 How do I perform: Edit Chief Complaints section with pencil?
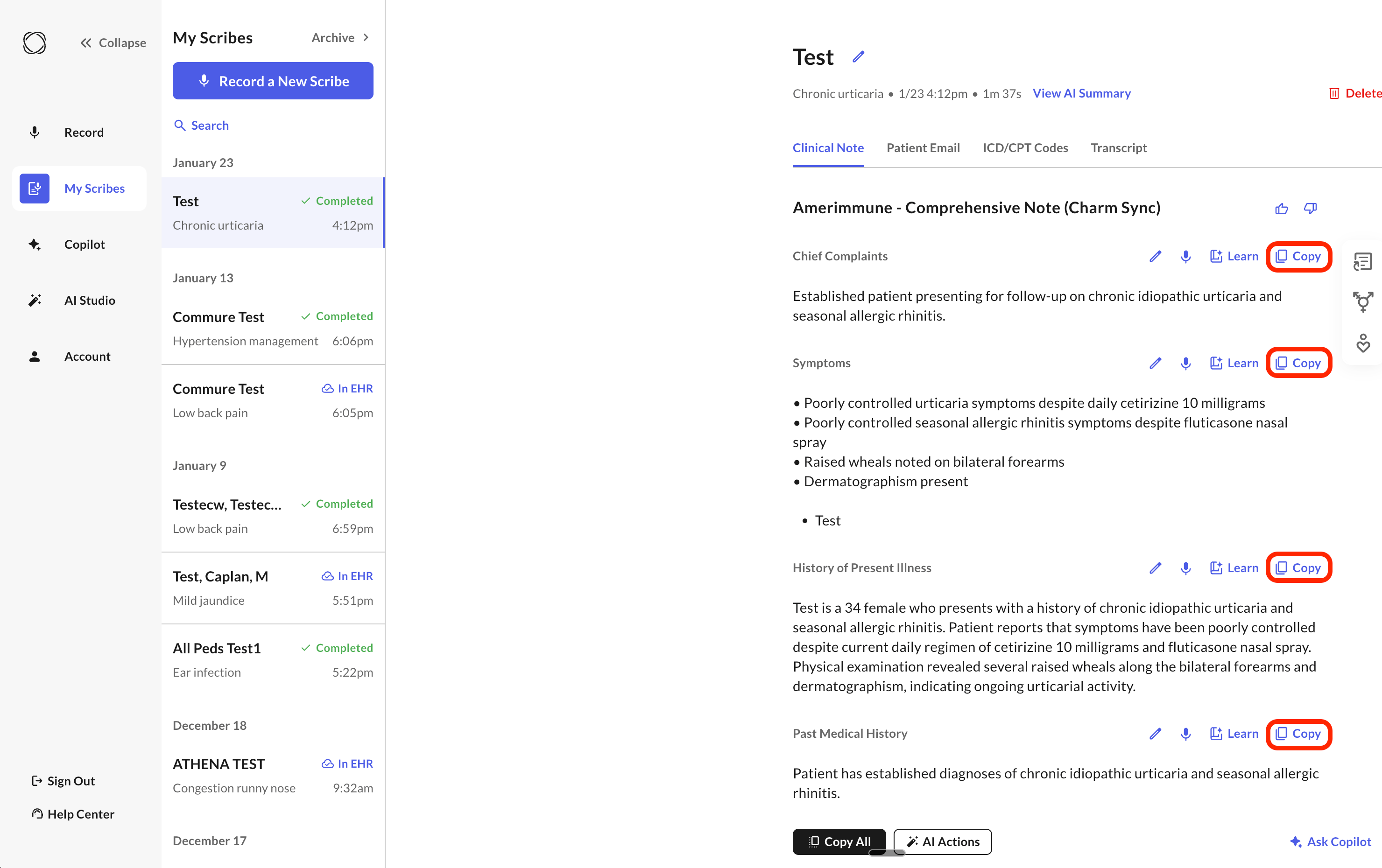1155,257
